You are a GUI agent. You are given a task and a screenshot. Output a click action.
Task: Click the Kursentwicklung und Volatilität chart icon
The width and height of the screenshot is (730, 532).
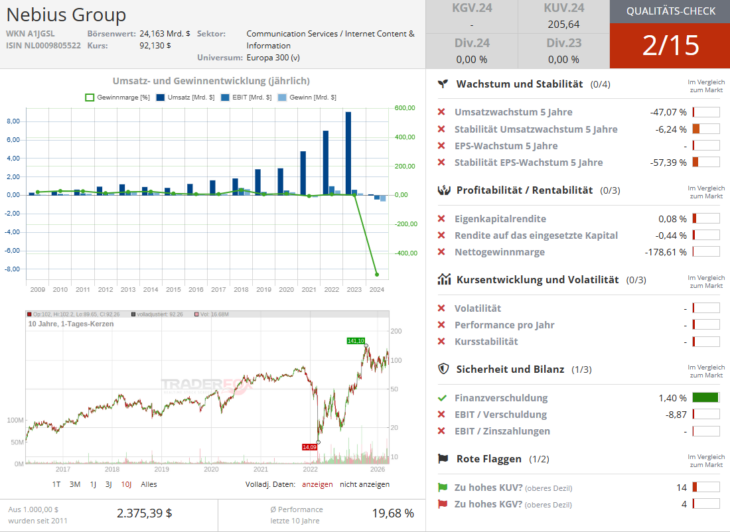point(442,280)
